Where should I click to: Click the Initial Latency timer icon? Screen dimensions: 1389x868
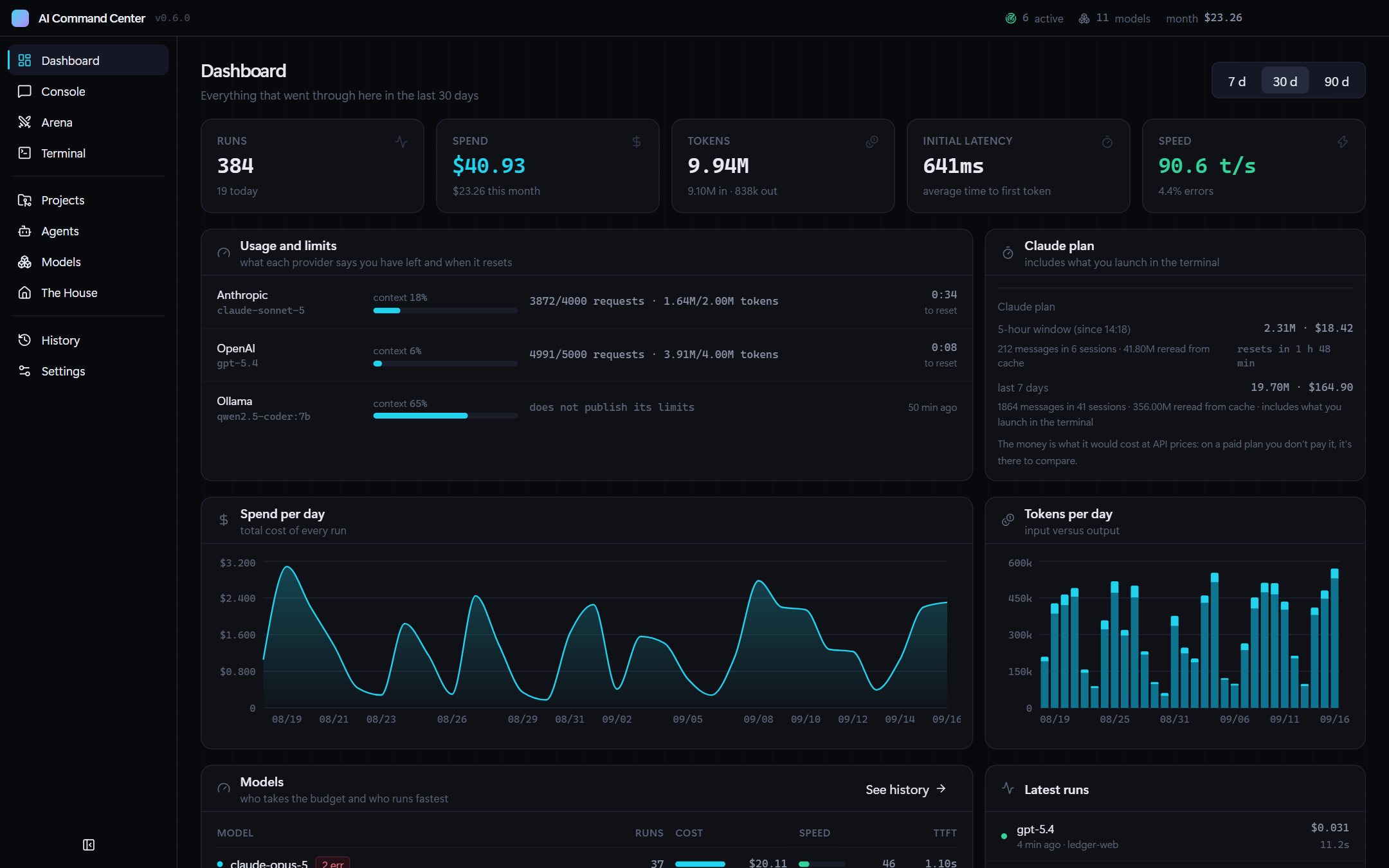pos(1107,141)
